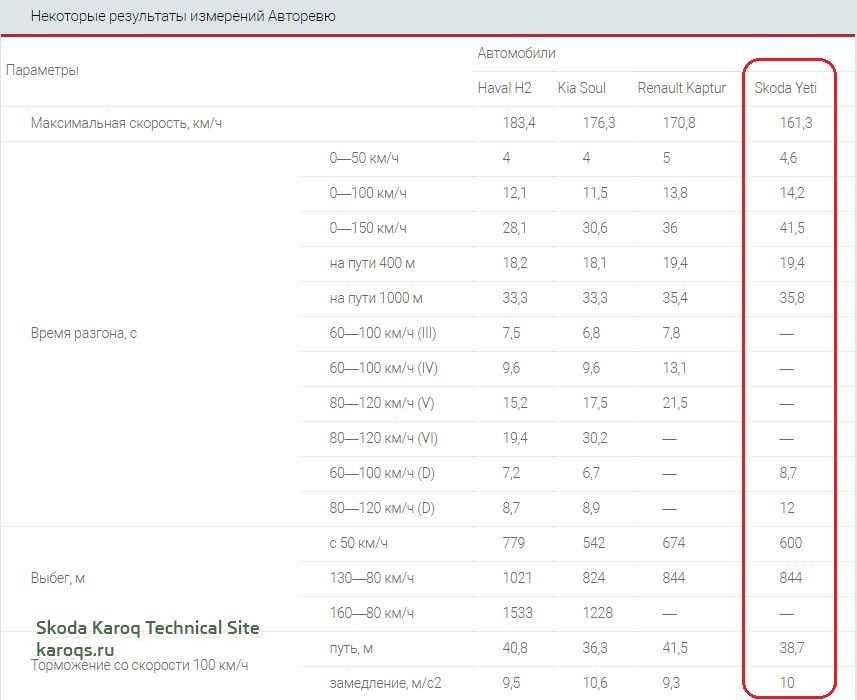Select the "0—150 км/ч" row label

click(368, 228)
